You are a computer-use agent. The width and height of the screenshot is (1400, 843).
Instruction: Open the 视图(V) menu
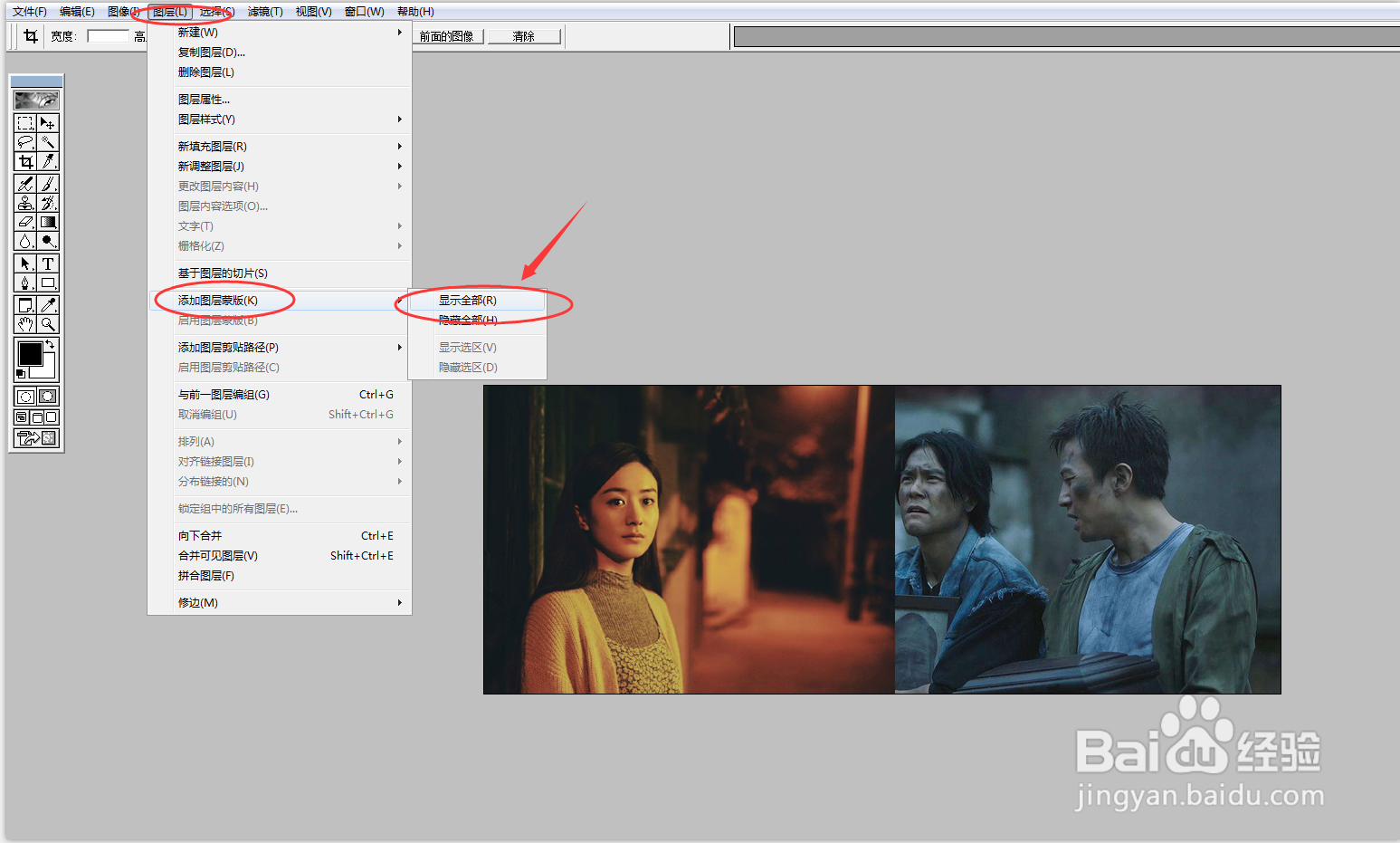coord(313,12)
